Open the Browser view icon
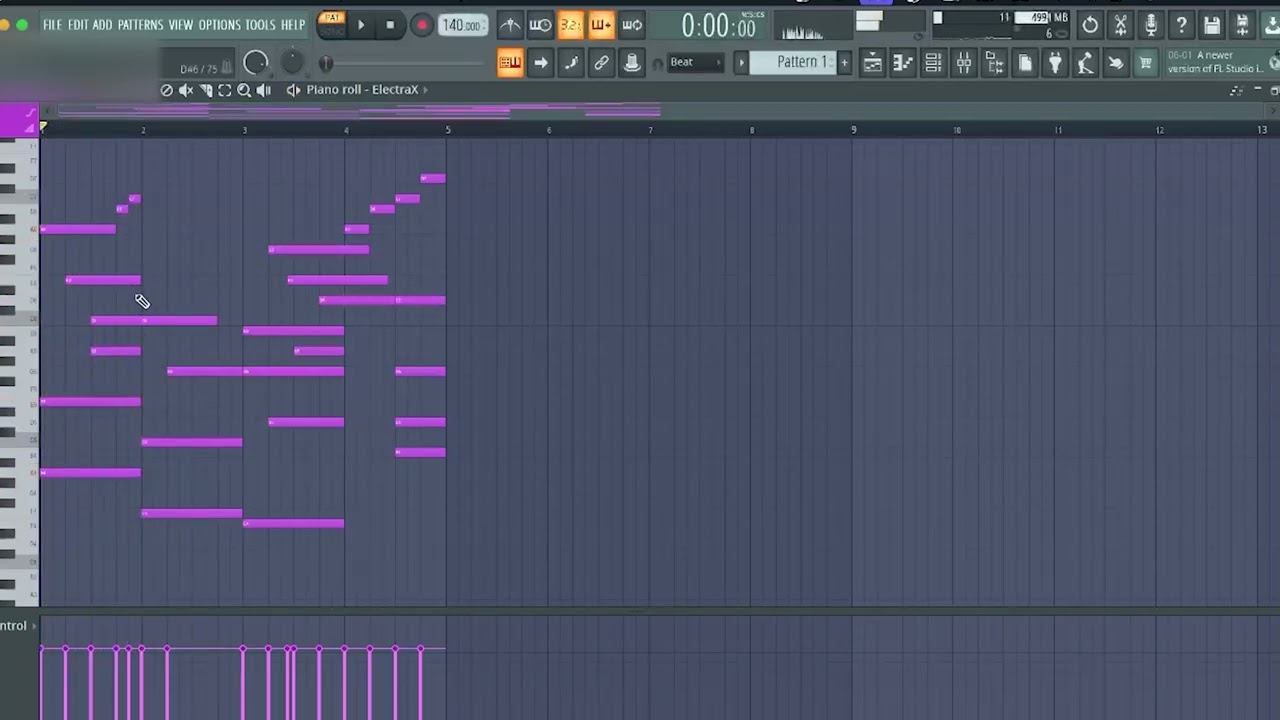This screenshot has width=1280, height=720. (x=994, y=63)
